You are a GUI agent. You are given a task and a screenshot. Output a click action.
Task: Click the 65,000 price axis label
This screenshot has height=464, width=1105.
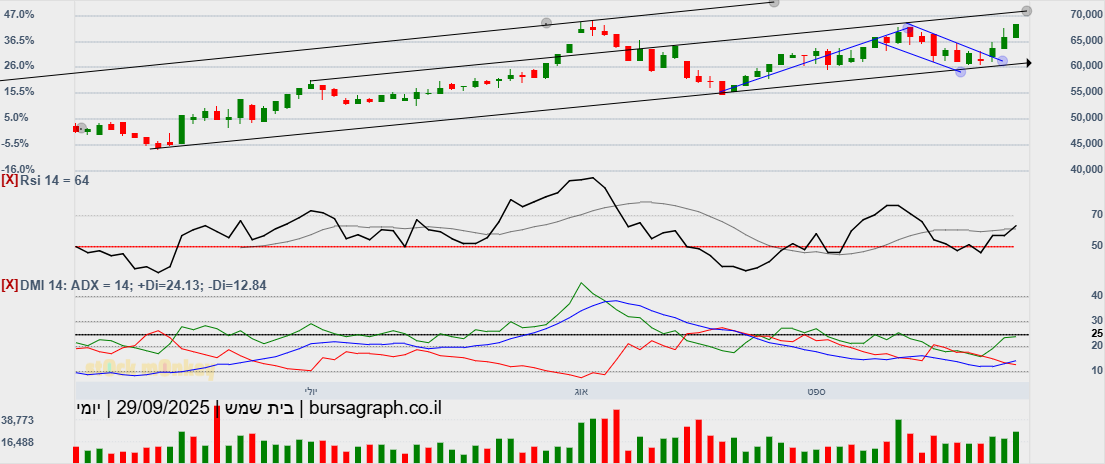1086,40
